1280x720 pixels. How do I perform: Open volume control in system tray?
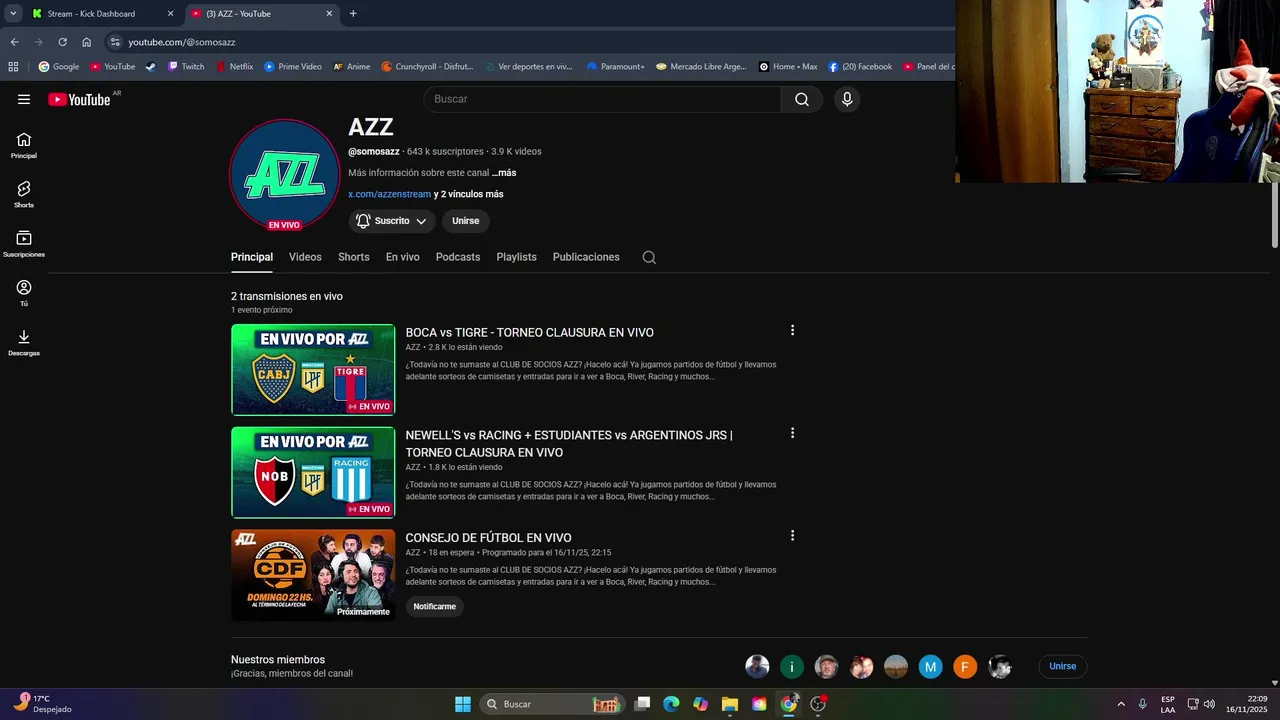1209,704
